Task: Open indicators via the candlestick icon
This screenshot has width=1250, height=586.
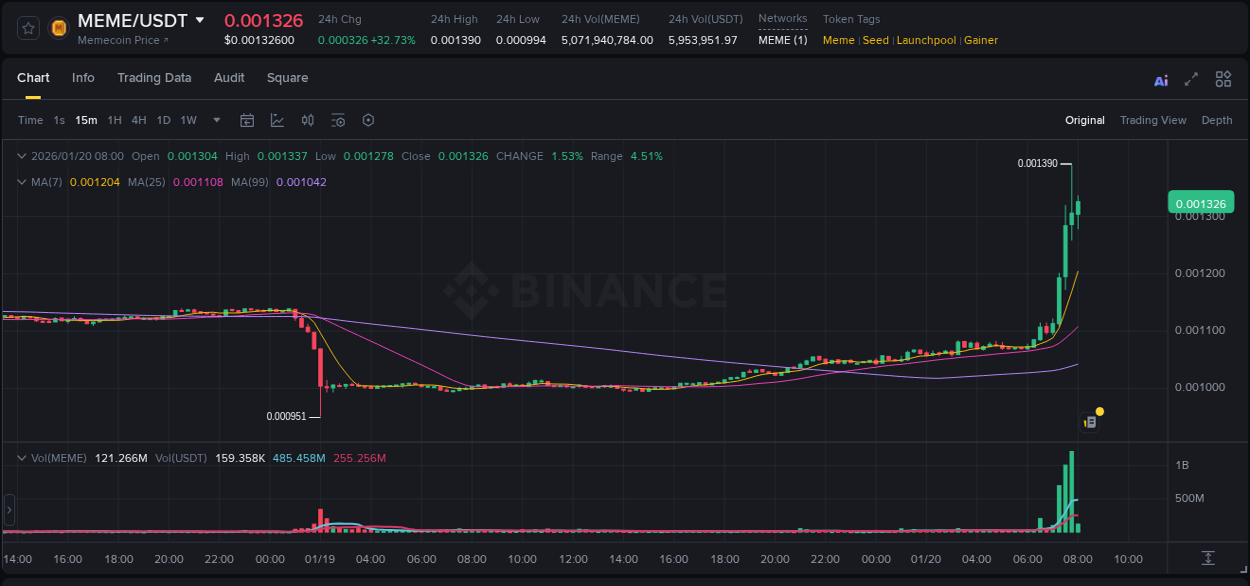Action: point(307,120)
